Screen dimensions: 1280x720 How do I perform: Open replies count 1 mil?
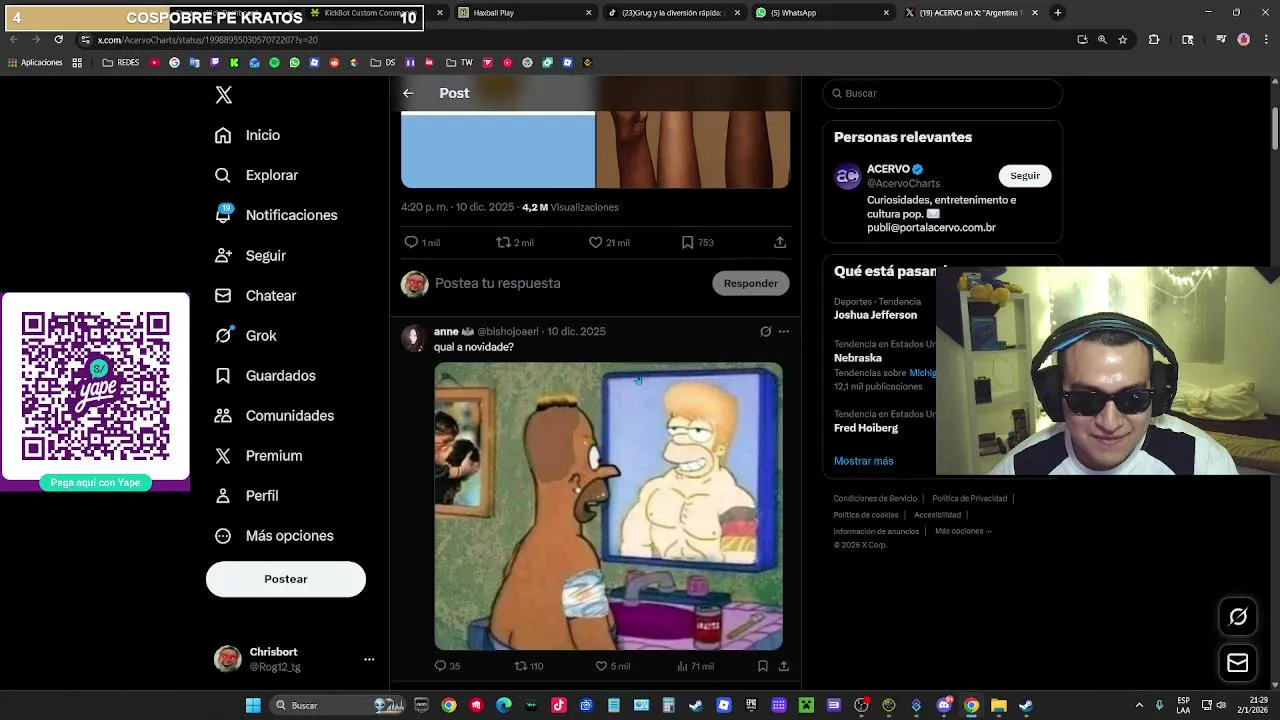[x=422, y=242]
